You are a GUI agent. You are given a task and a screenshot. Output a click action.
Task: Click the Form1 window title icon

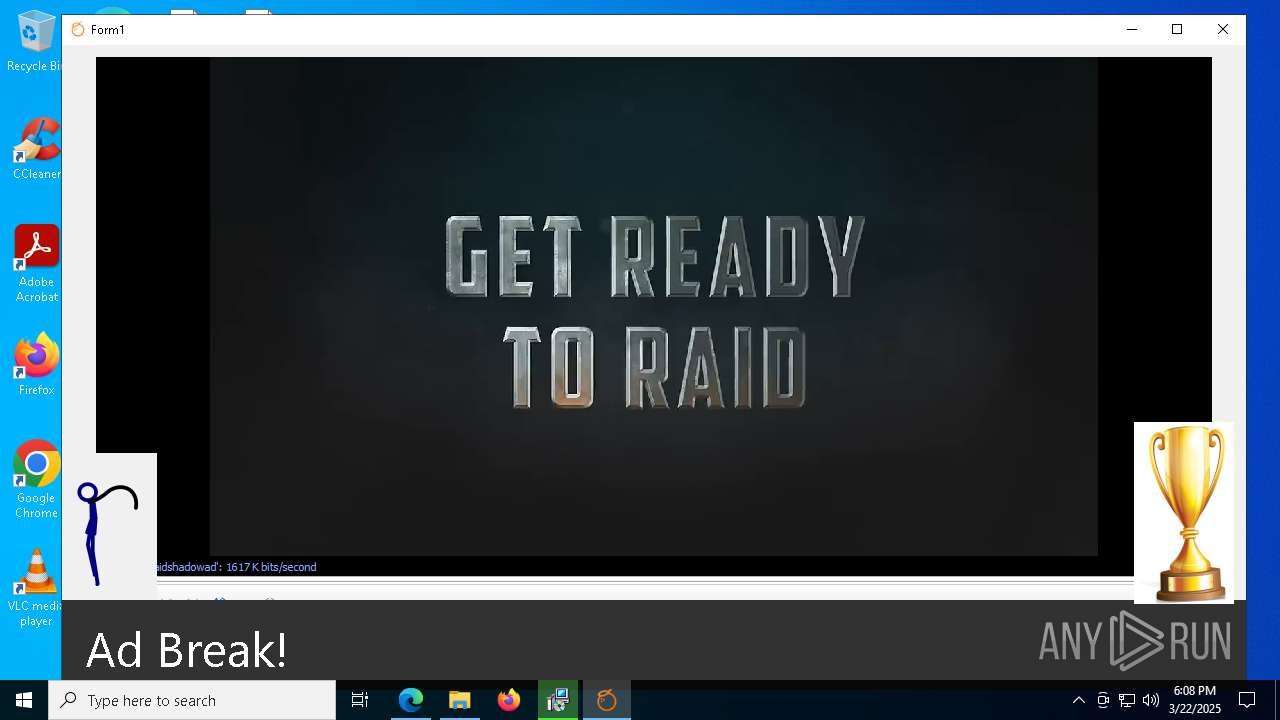tap(78, 29)
